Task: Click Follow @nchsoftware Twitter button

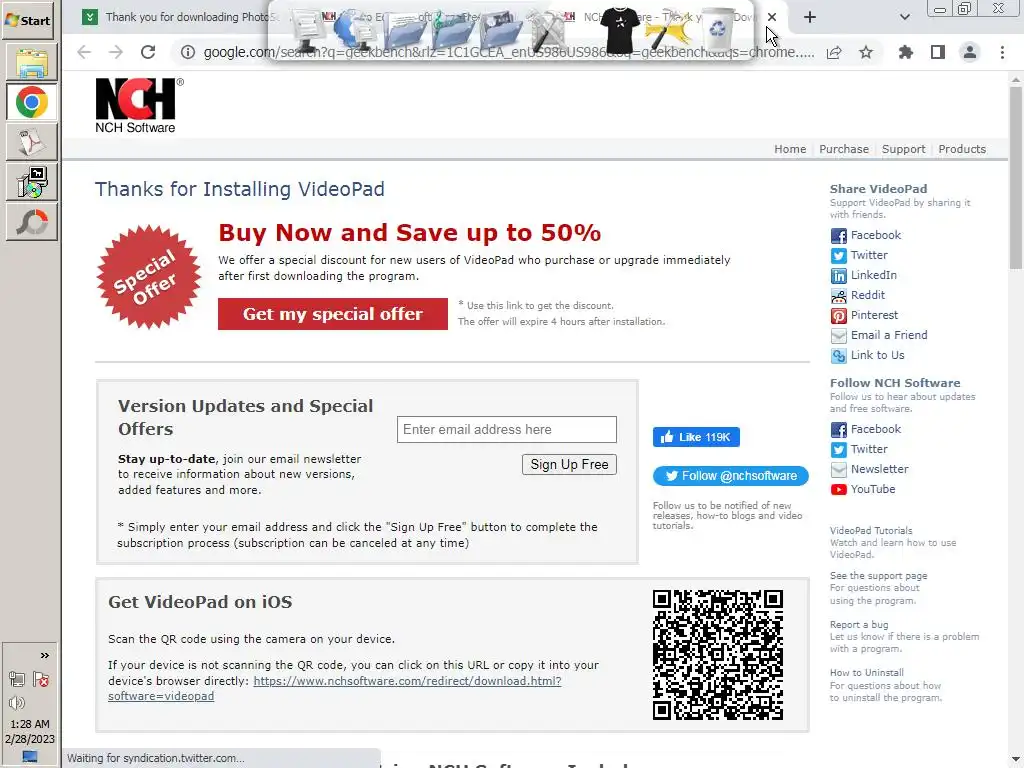Action: pyautogui.click(x=731, y=476)
